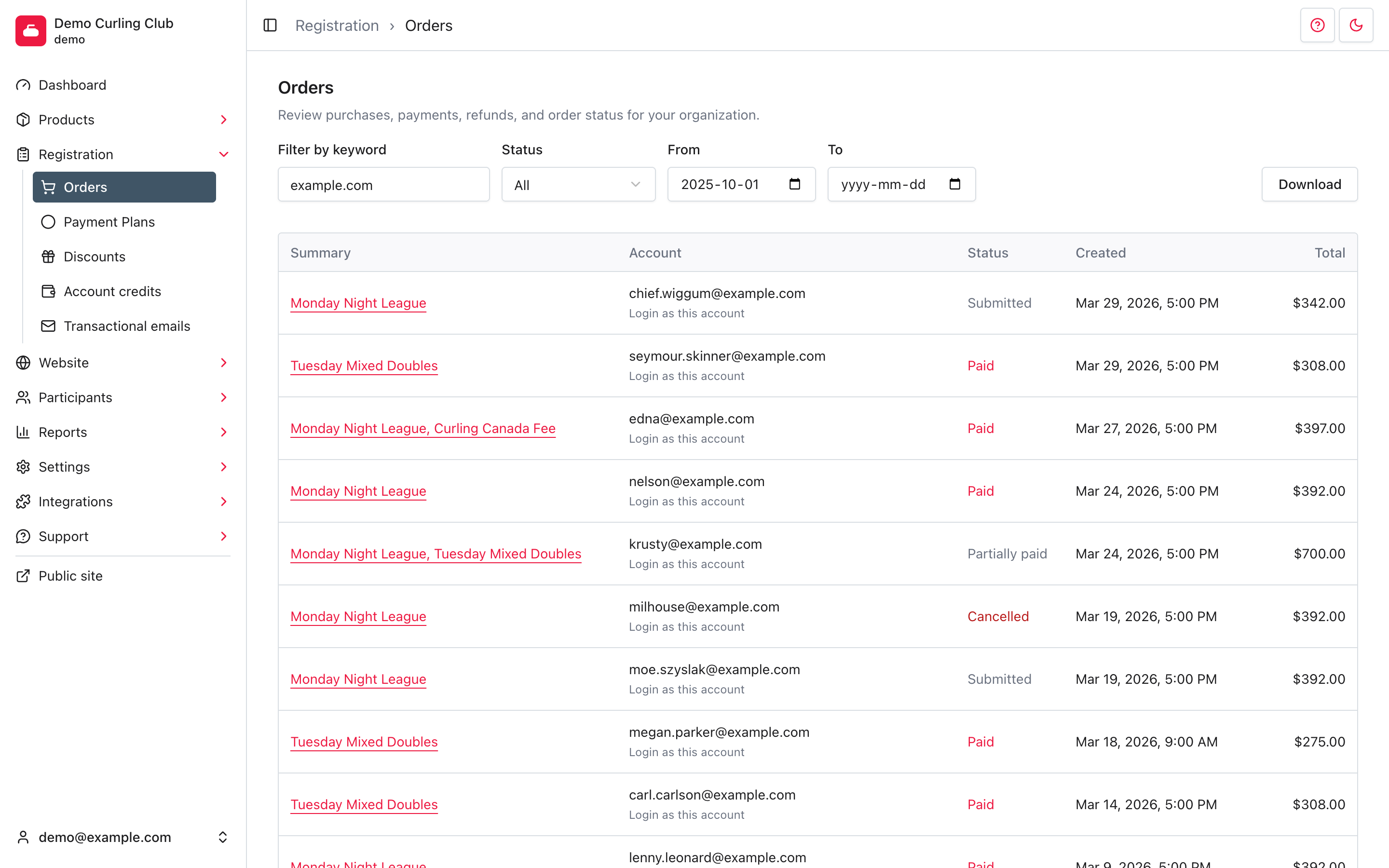Click the Demo Curling Club logo icon
Screen dimensions: 1389x868
click(x=31, y=31)
